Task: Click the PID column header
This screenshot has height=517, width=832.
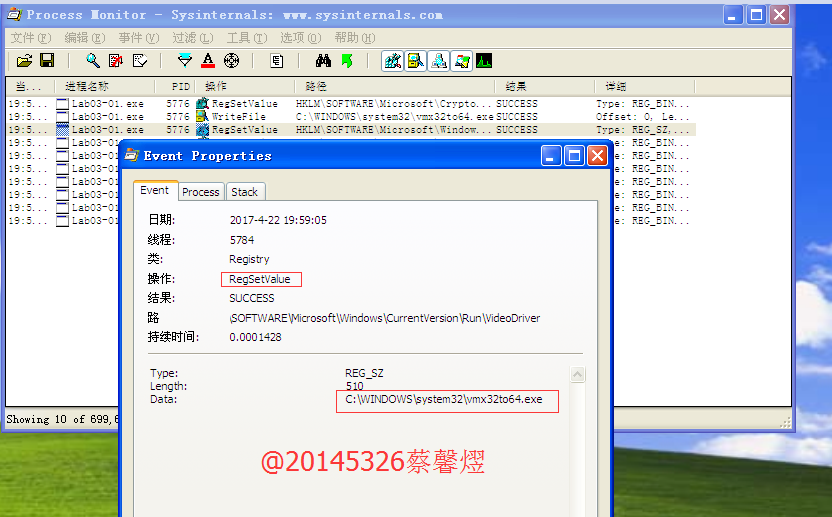Action: [180, 87]
